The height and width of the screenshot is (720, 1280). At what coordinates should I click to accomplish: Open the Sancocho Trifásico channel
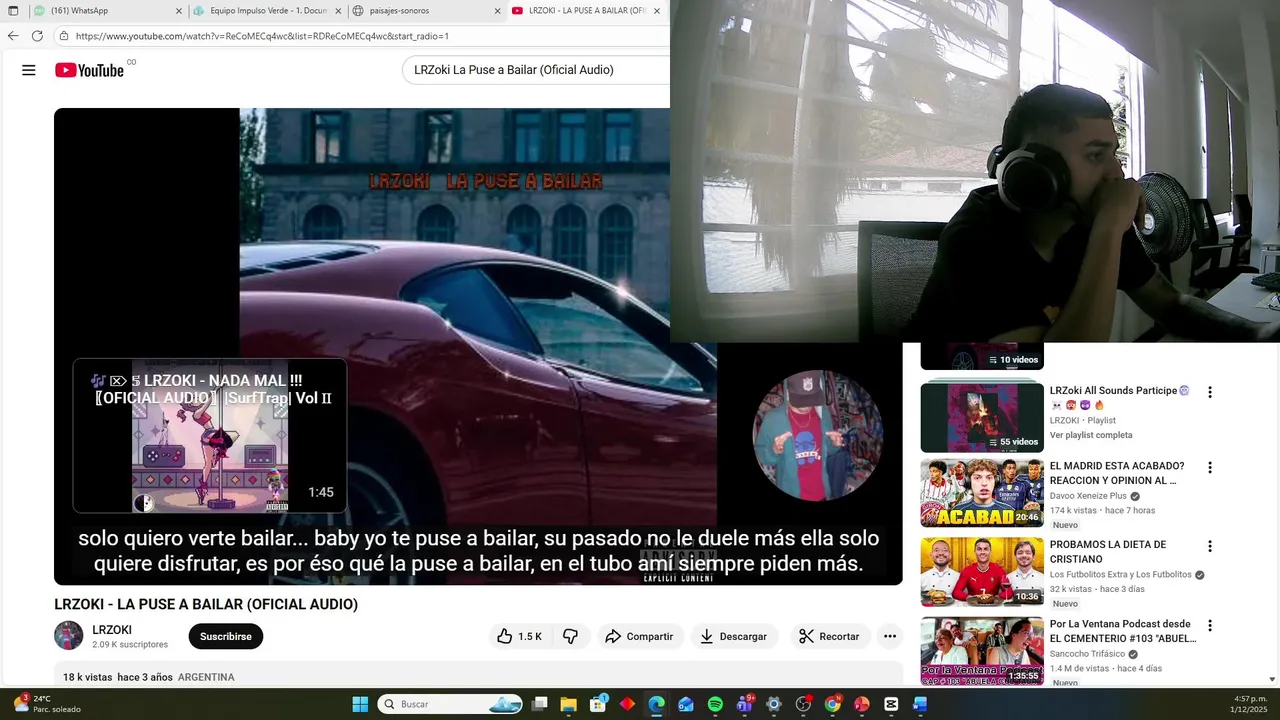pyautogui.click(x=1087, y=654)
